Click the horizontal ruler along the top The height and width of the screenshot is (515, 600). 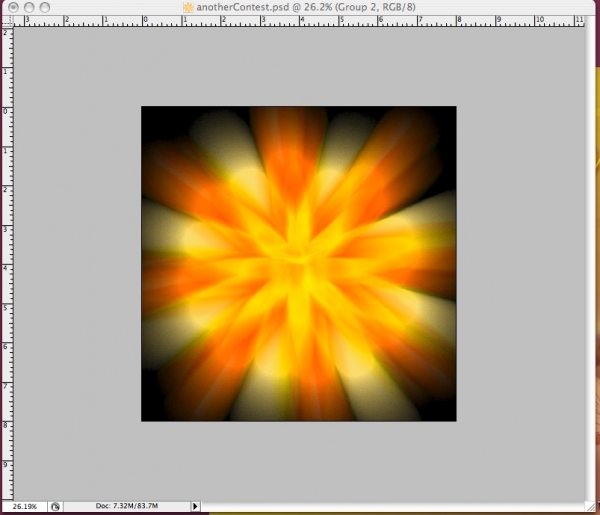point(298,21)
